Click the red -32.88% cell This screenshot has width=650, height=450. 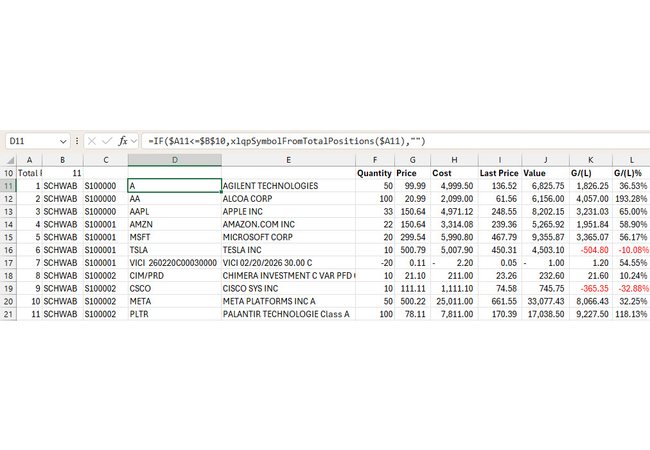(631, 289)
